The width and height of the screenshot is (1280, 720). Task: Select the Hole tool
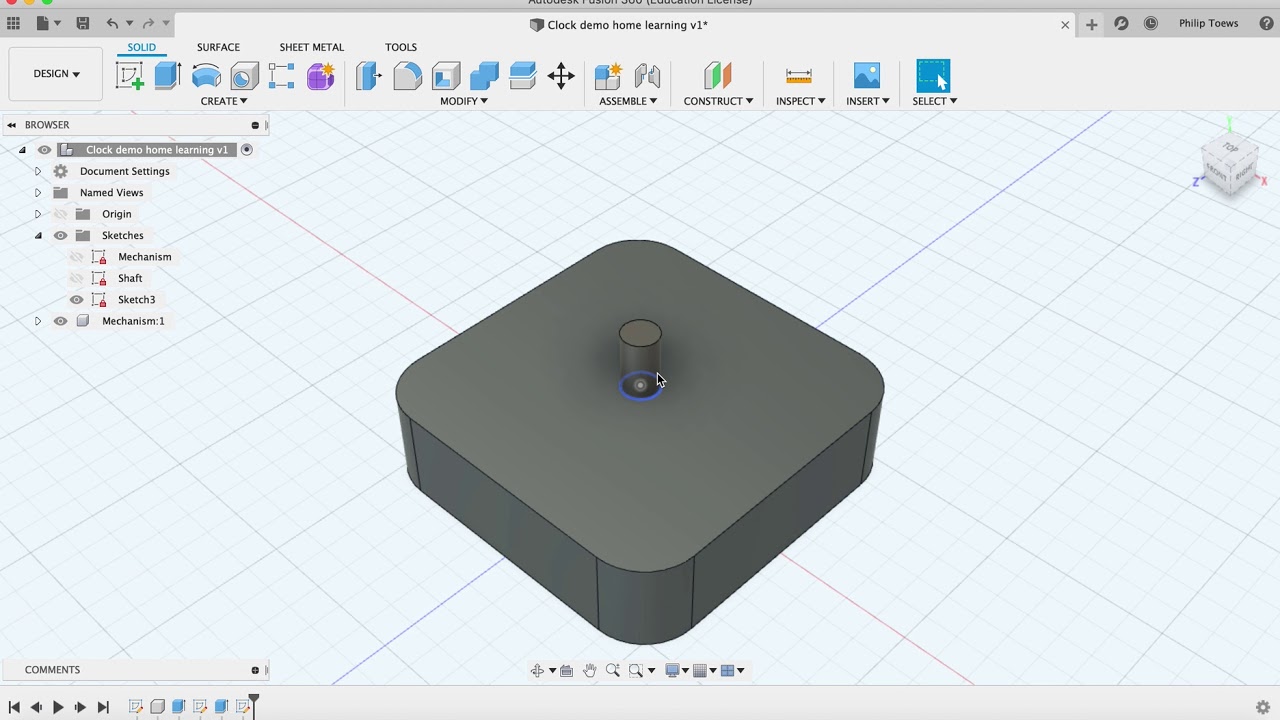[244, 76]
